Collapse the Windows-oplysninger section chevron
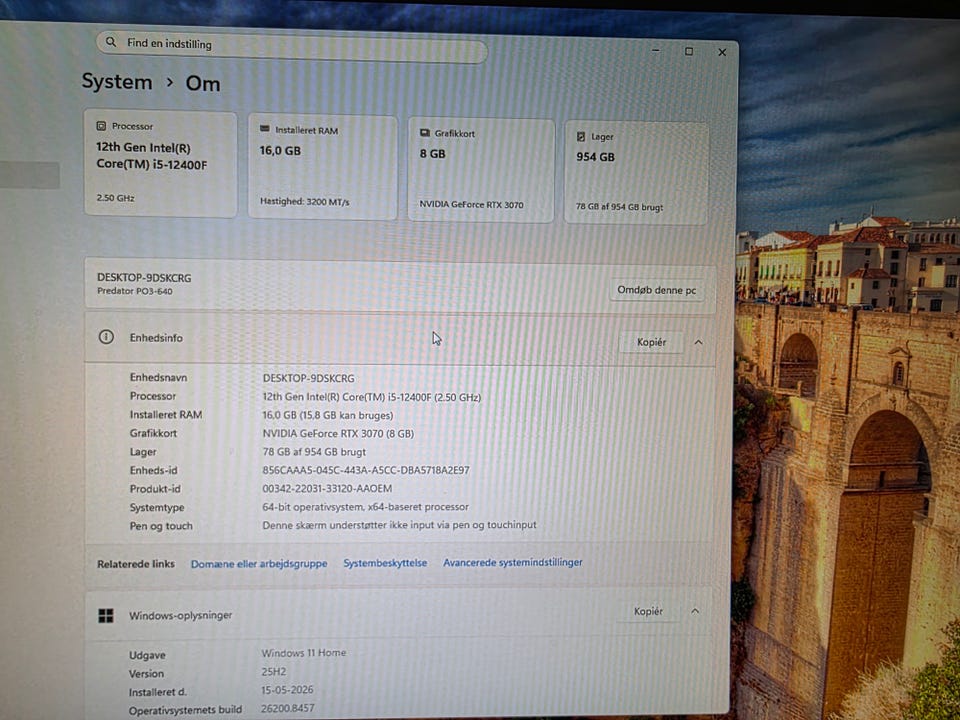This screenshot has height=720, width=960. click(x=695, y=611)
